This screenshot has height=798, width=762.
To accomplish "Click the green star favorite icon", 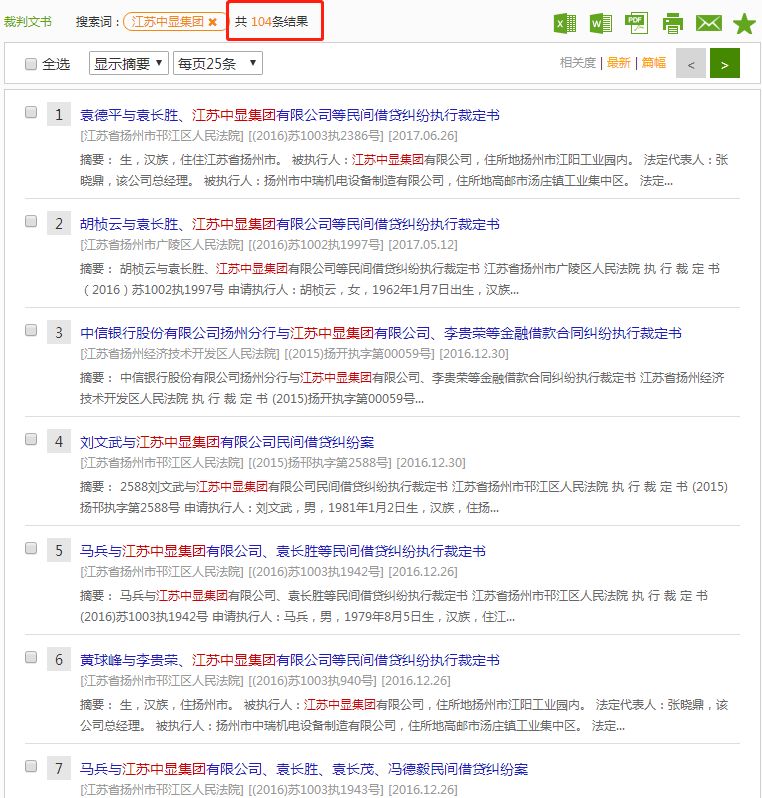I will coord(743,24).
